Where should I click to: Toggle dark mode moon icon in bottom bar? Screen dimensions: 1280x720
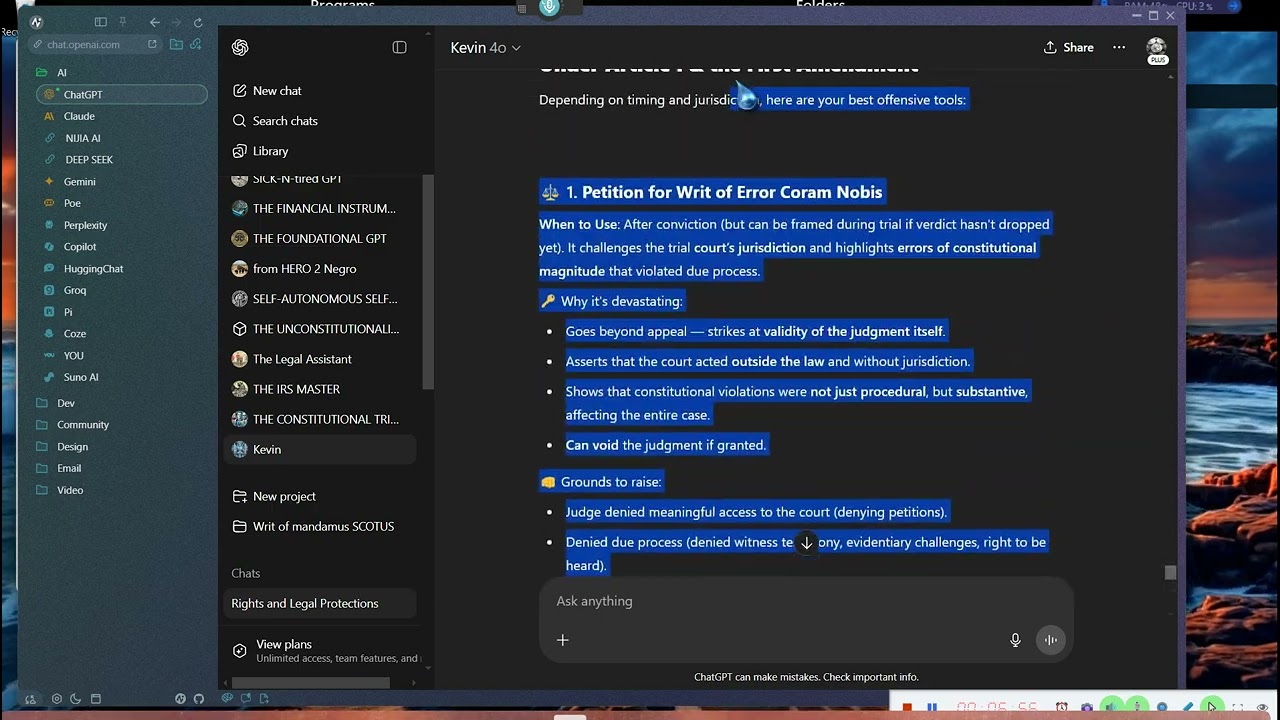point(75,699)
